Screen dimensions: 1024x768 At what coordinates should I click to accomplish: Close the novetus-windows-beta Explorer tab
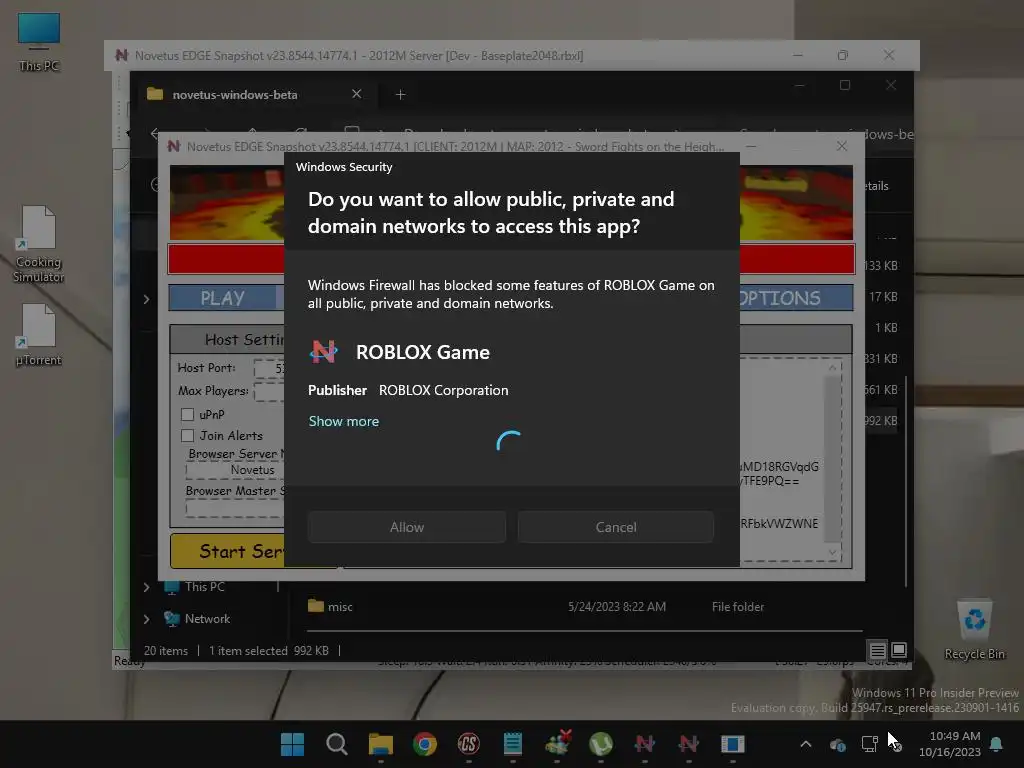pyautogui.click(x=357, y=94)
